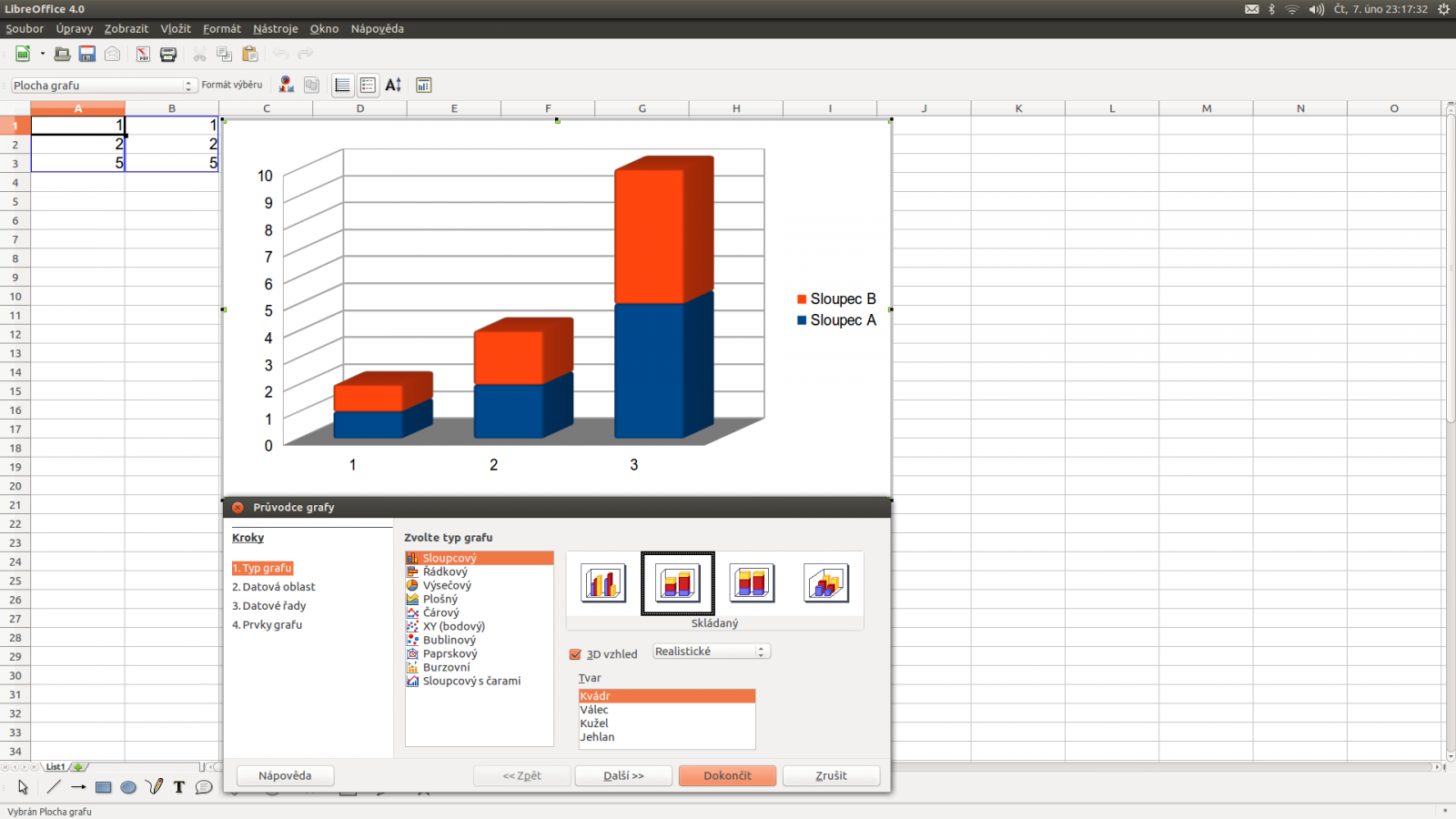1456x819 pixels.
Task: Select the Válec shape option
Action: 593,709
